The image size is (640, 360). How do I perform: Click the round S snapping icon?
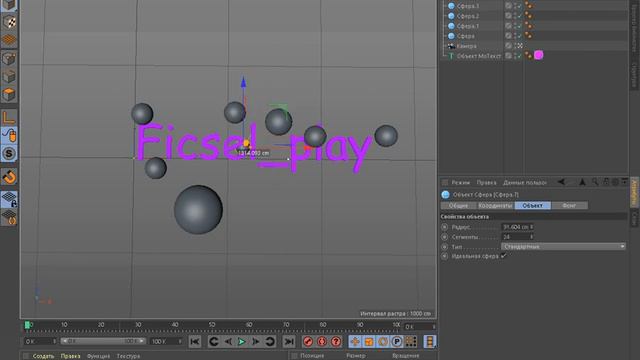[x=9, y=154]
